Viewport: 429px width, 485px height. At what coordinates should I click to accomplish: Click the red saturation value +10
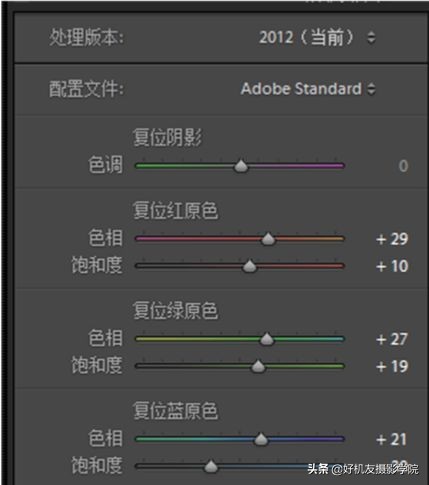[392, 266]
